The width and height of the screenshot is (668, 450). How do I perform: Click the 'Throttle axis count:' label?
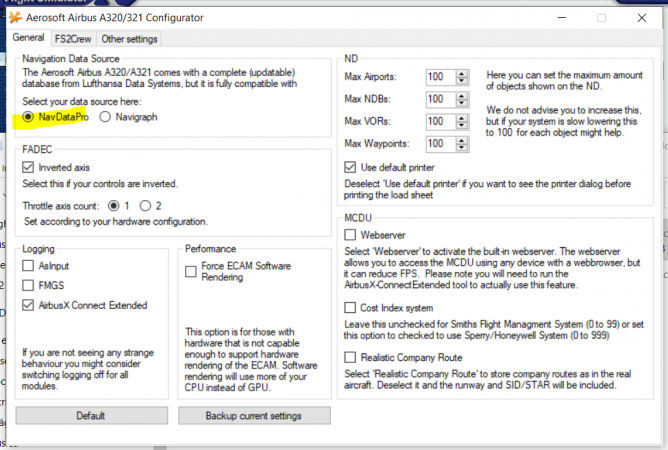[x=61, y=206]
